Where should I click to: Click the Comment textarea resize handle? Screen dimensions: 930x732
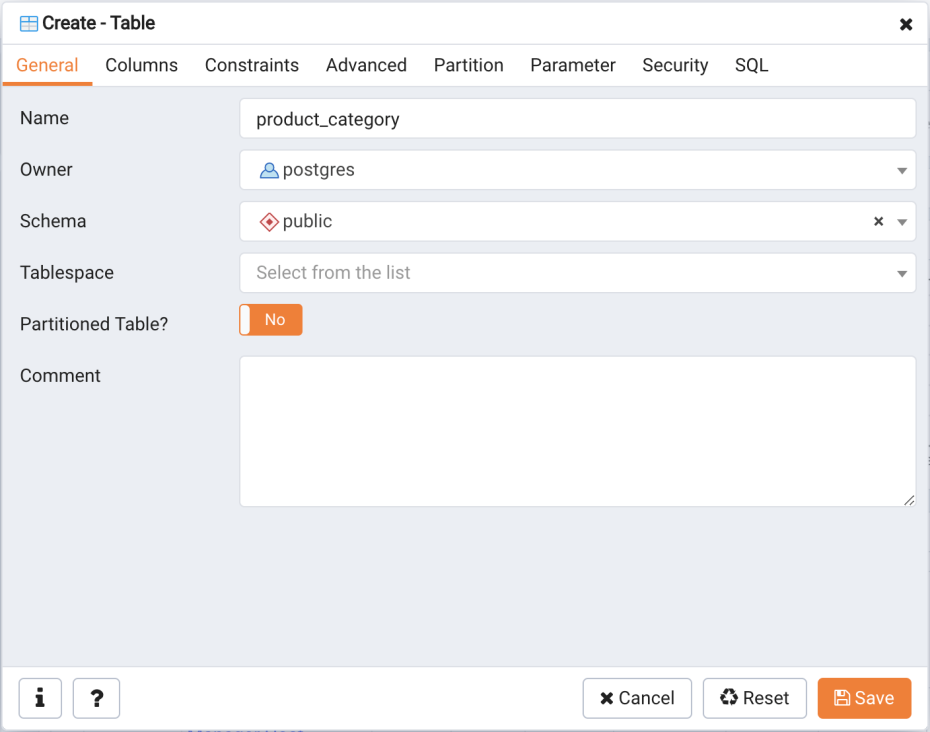909,500
